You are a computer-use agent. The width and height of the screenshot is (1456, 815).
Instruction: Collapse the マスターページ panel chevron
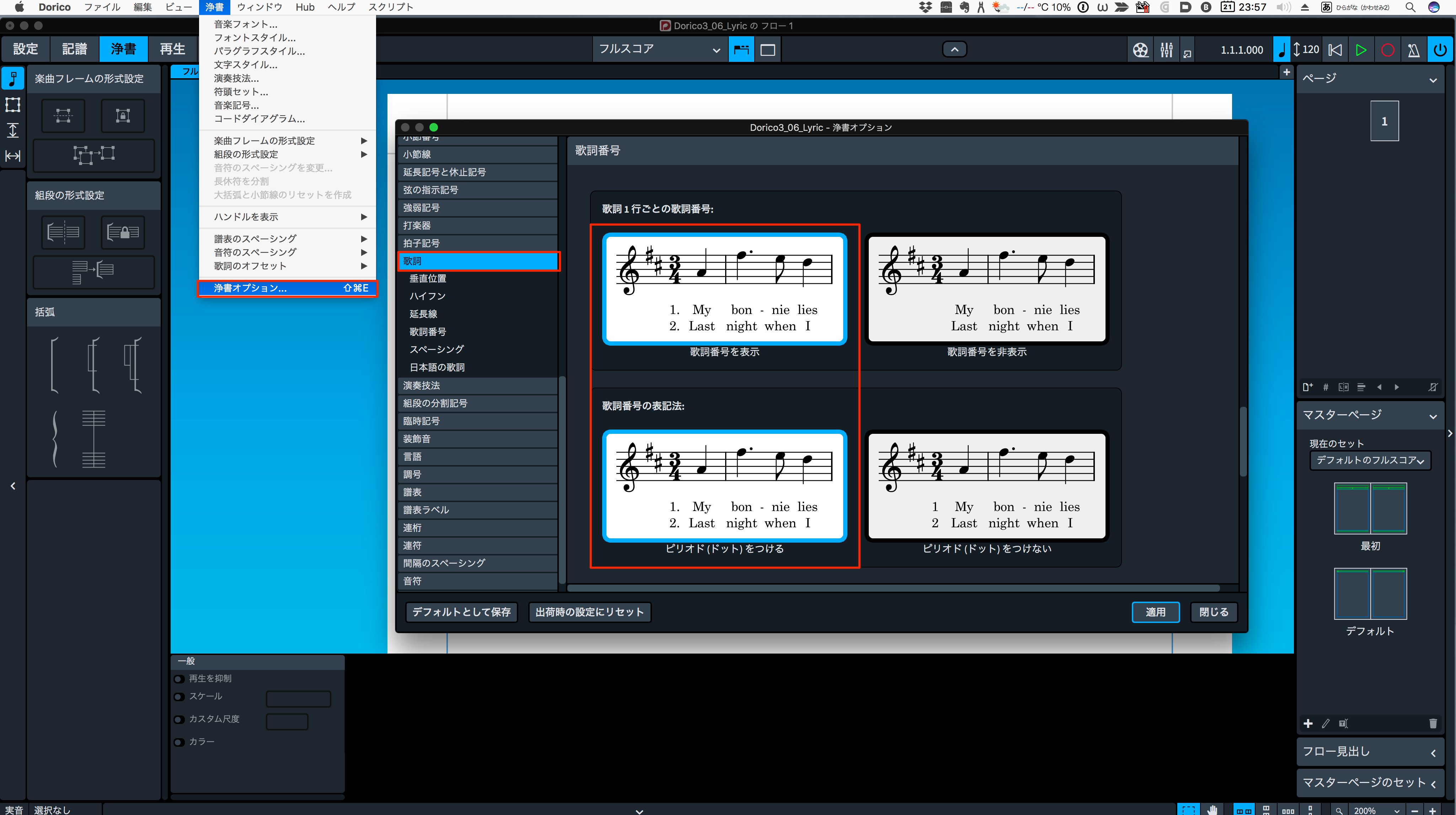pyautogui.click(x=1432, y=416)
